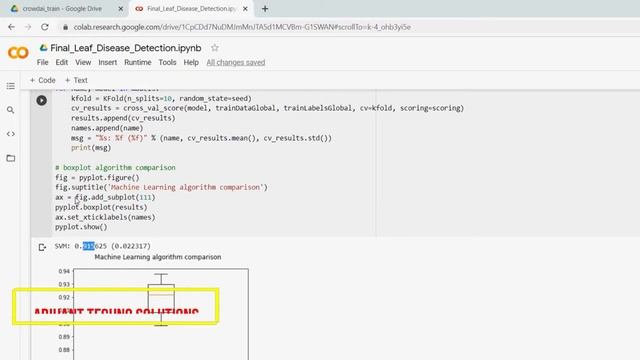The image size is (640, 360).
Task: Click the ax = fig.add_subplot(111) line
Action: click(105, 197)
